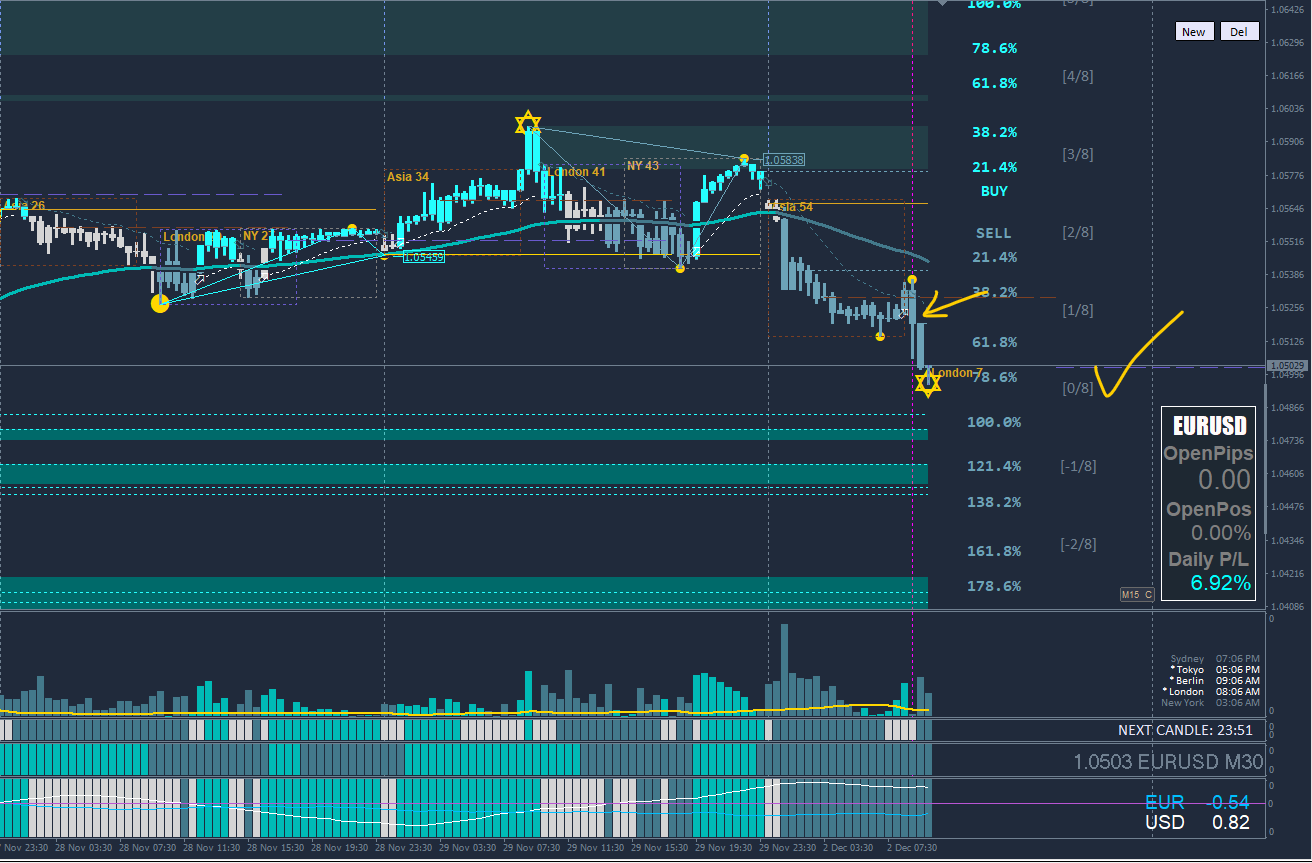Select the yellow star marker below London 7 low
This screenshot has width=1312, height=863.
coord(928,383)
